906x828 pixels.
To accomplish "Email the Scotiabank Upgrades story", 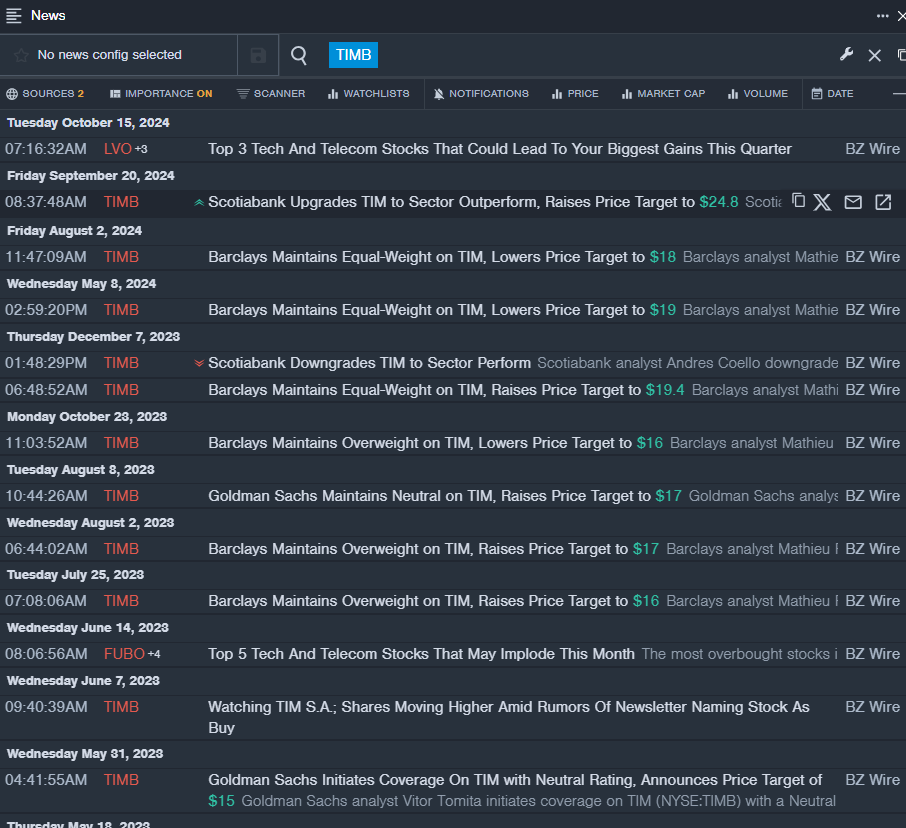I will 853,202.
